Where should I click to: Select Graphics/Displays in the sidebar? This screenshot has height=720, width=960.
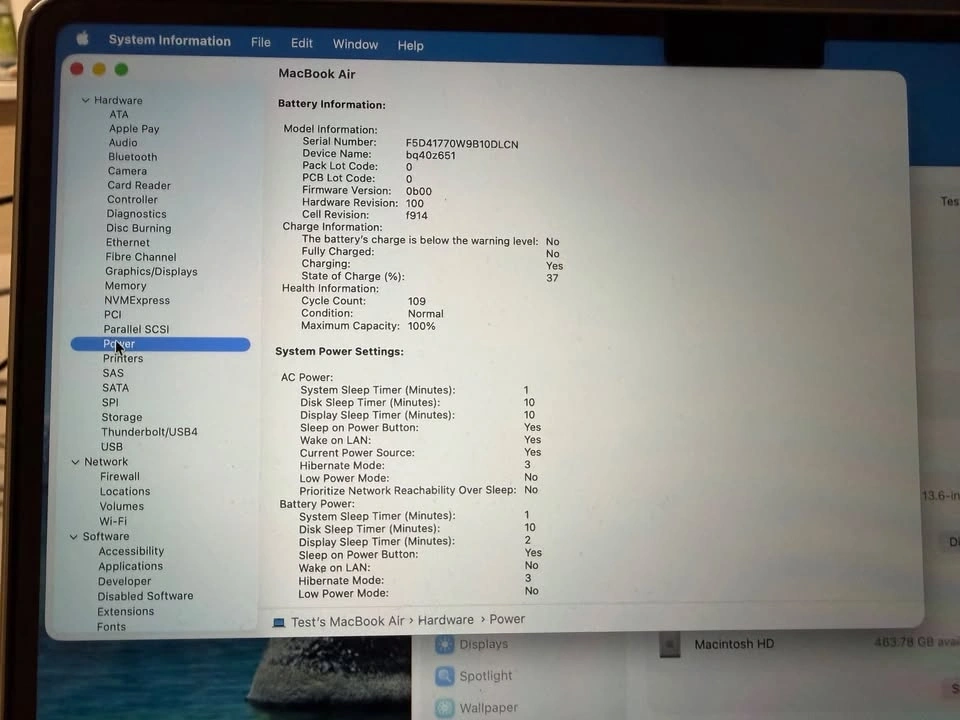[x=151, y=271]
